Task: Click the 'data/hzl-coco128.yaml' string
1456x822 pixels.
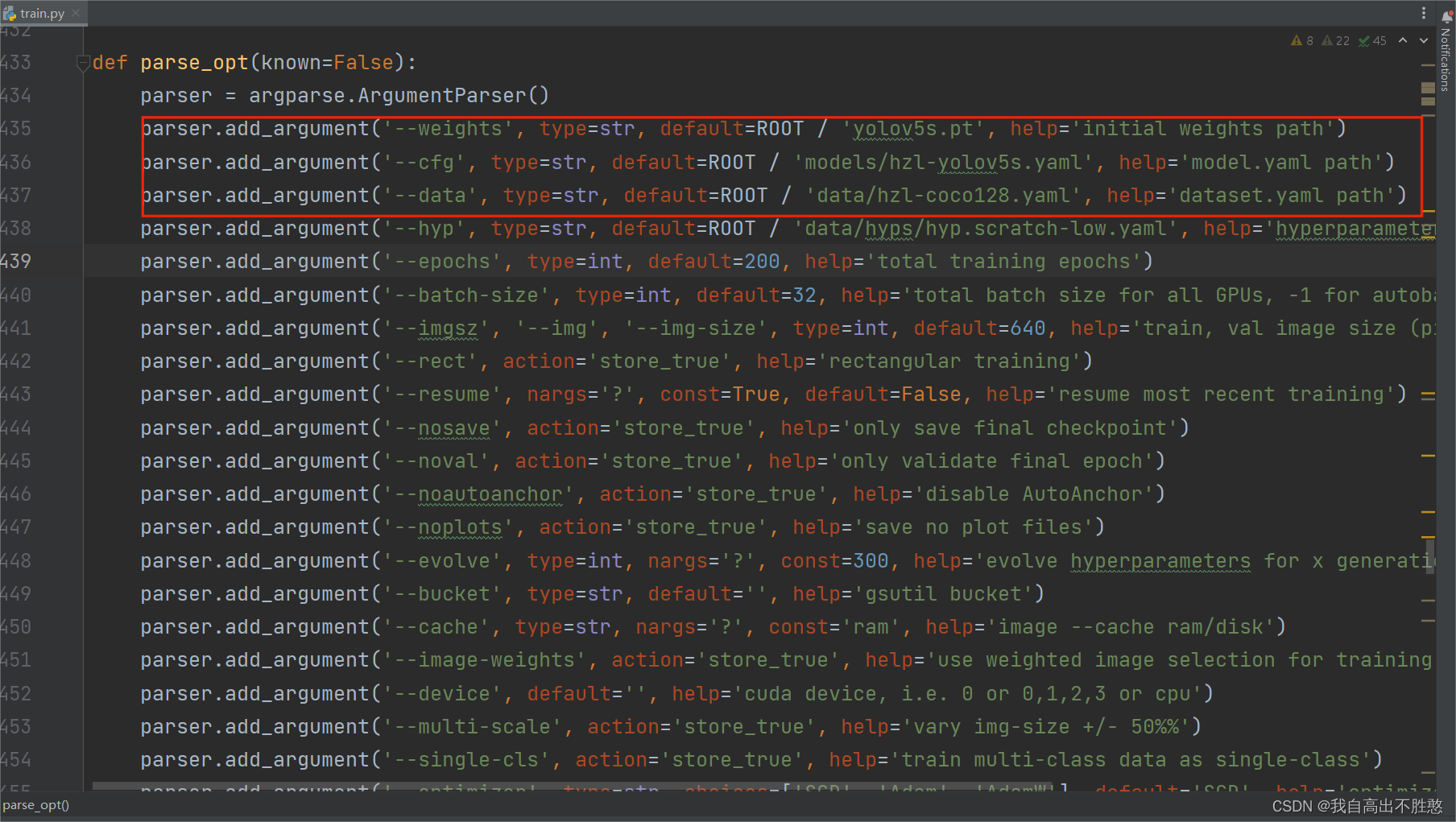Action: 943,196
